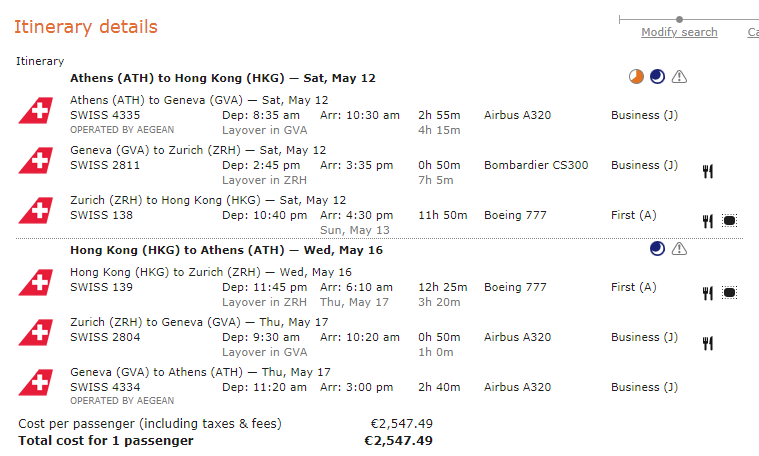Click the meal icon for SWISS 2811
The width and height of the screenshot is (759, 456).
pyautogui.click(x=707, y=171)
